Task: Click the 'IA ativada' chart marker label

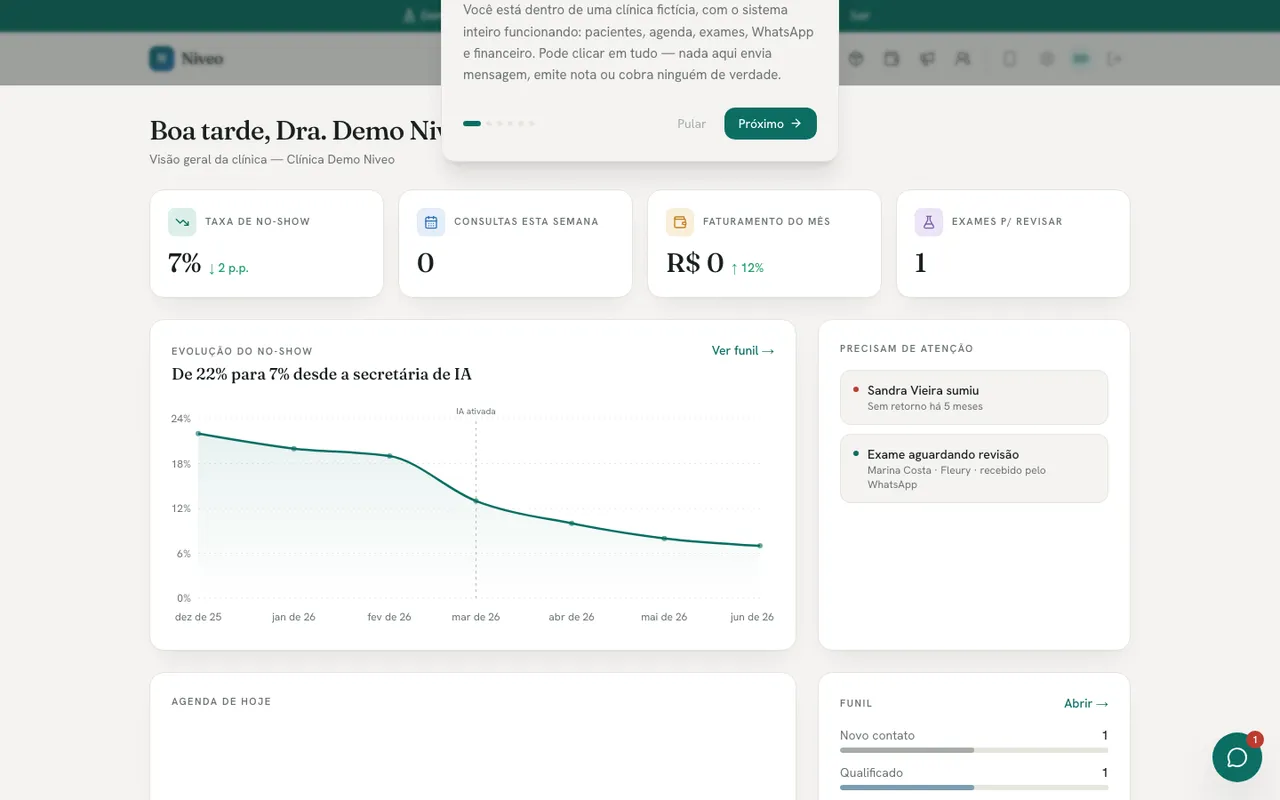Action: [x=476, y=411]
